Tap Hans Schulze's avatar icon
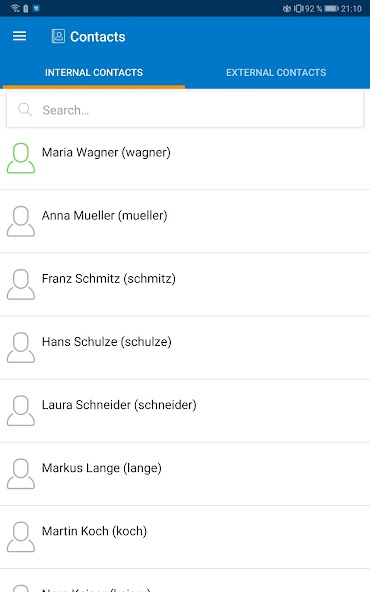The image size is (370, 592). click(x=21, y=347)
